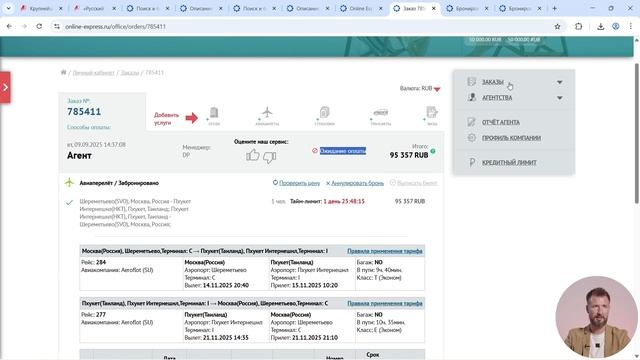The image size is (640, 360).
Task: Open fare rules for Phuket–Moscow flight
Action: 384,303
